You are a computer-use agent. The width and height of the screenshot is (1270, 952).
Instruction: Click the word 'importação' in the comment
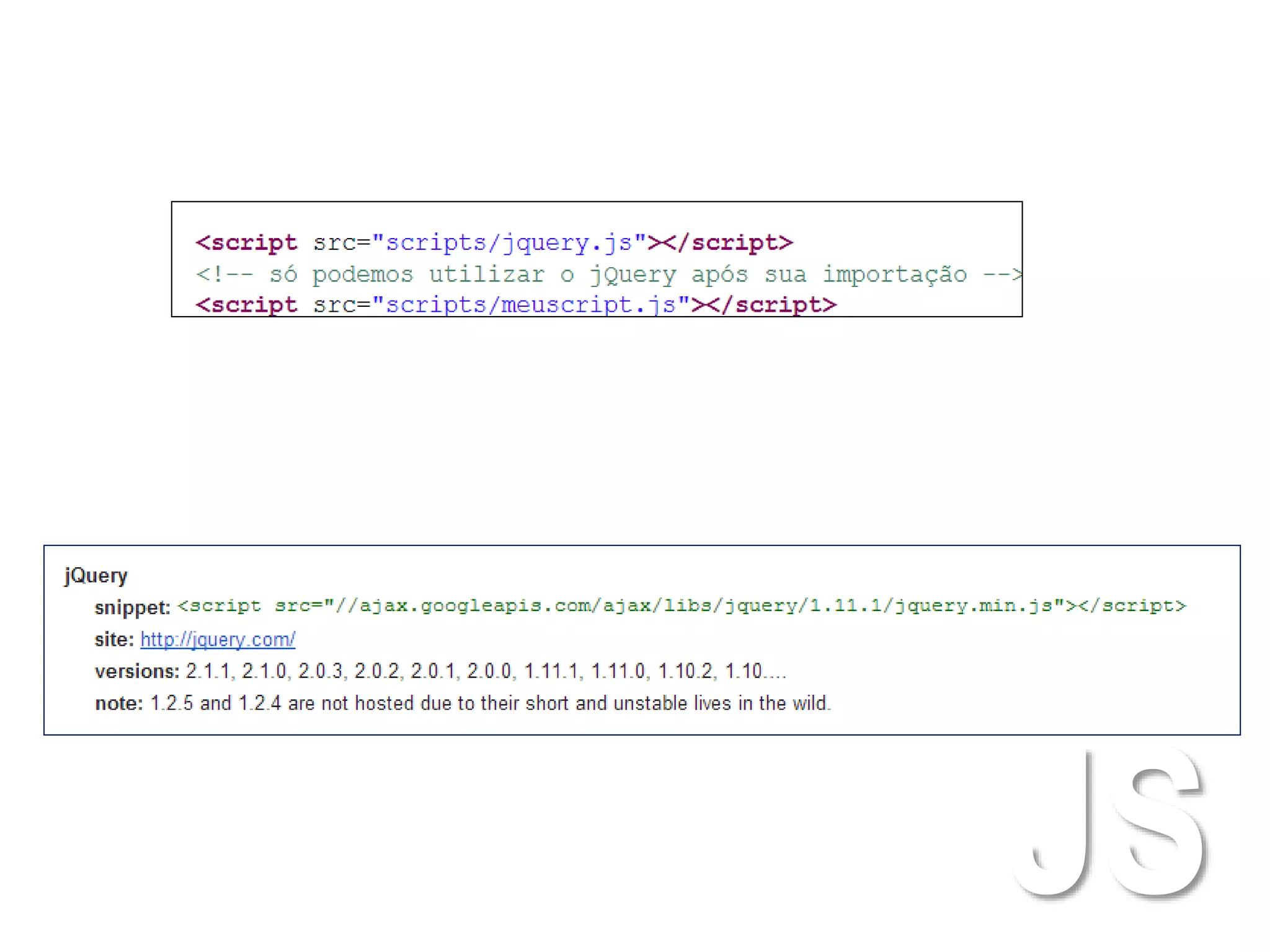(x=894, y=274)
